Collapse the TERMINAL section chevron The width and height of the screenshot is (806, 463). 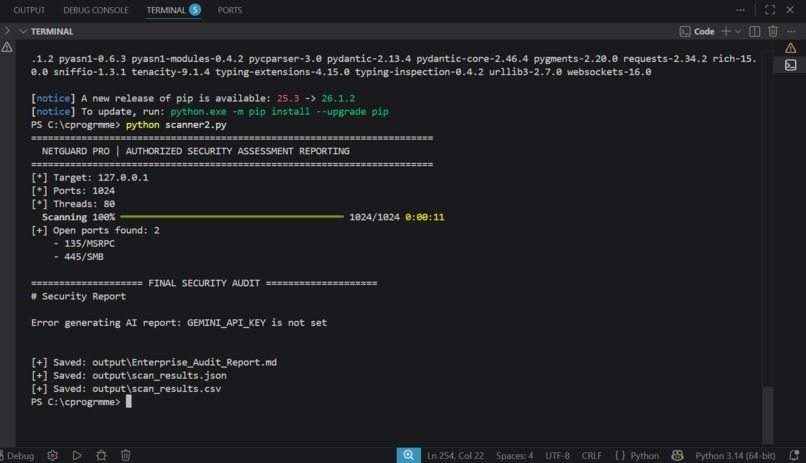tap(23, 31)
